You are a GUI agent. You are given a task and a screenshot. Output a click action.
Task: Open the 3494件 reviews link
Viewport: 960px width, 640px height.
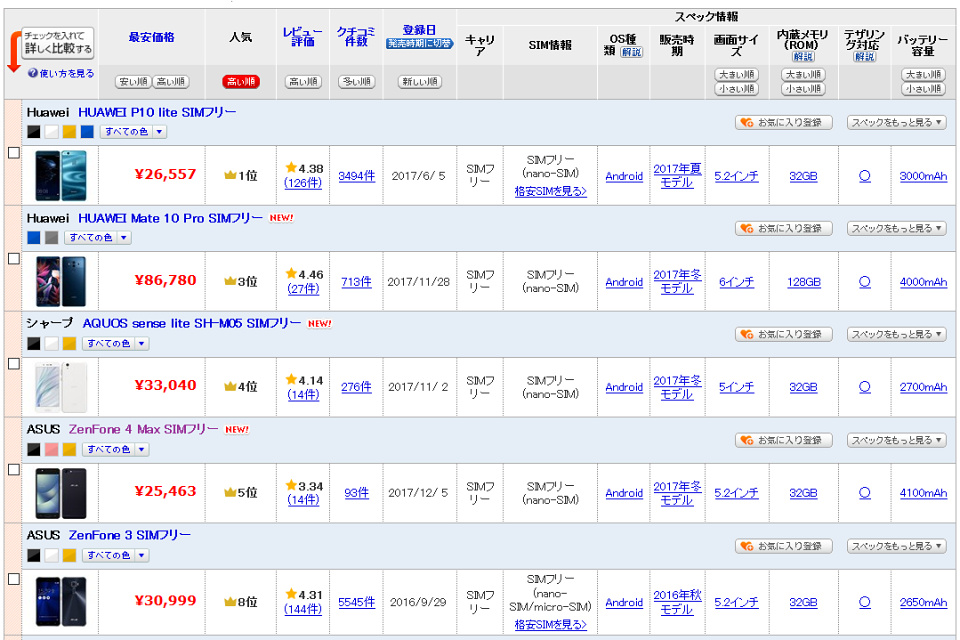(x=356, y=176)
